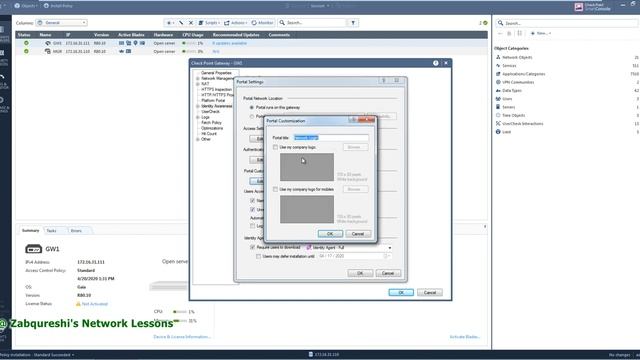Select Hit Count in gateway tree
Image resolution: width=640 pixels, height=360 pixels.
(209, 133)
